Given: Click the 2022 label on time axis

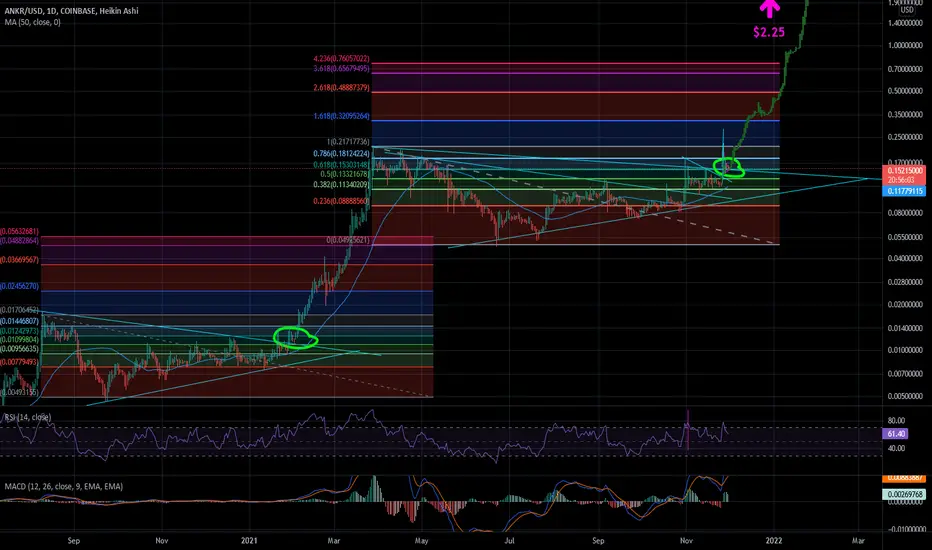Looking at the screenshot, I should [x=773, y=540].
